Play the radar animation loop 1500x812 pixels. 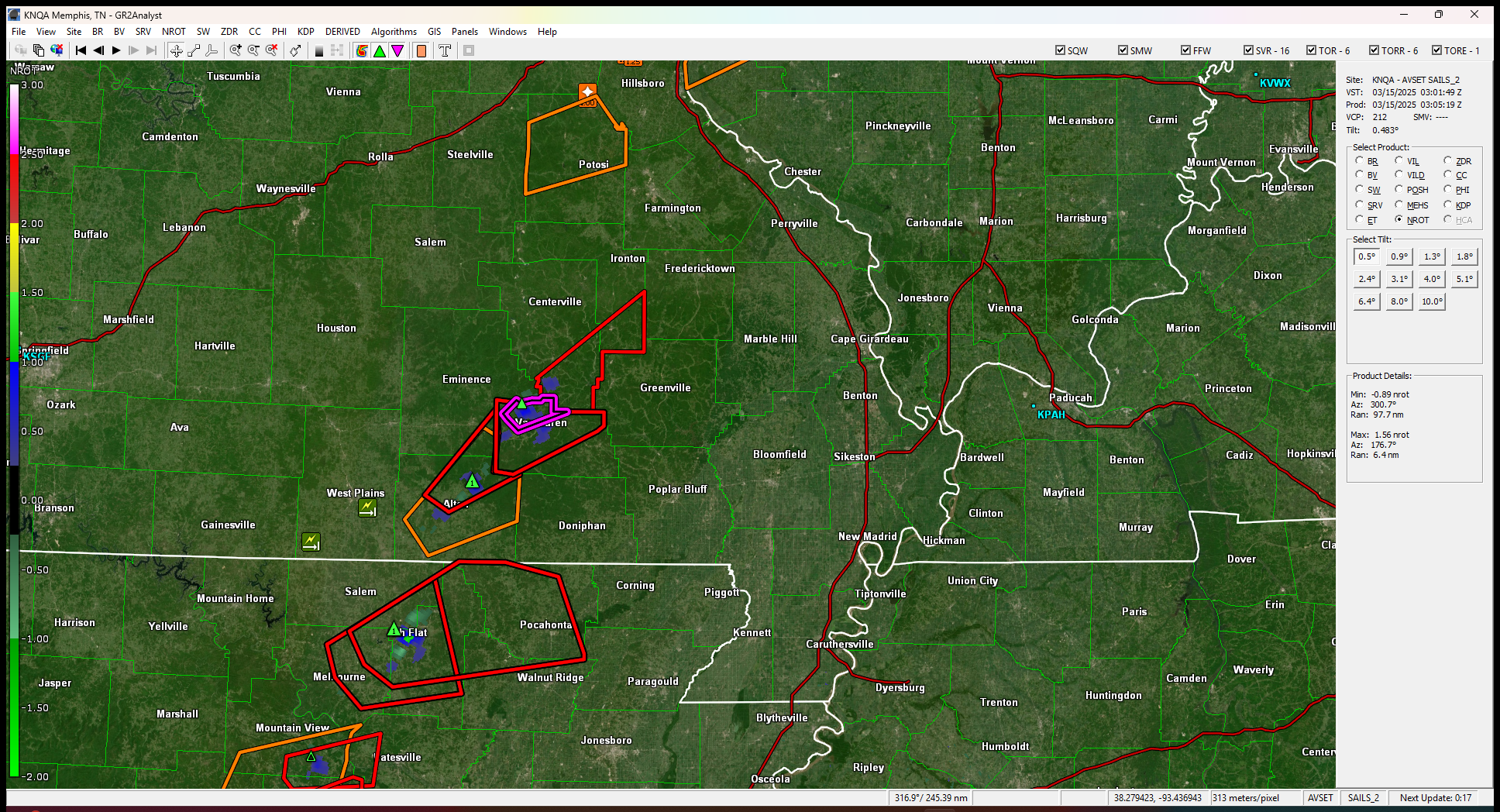116,50
